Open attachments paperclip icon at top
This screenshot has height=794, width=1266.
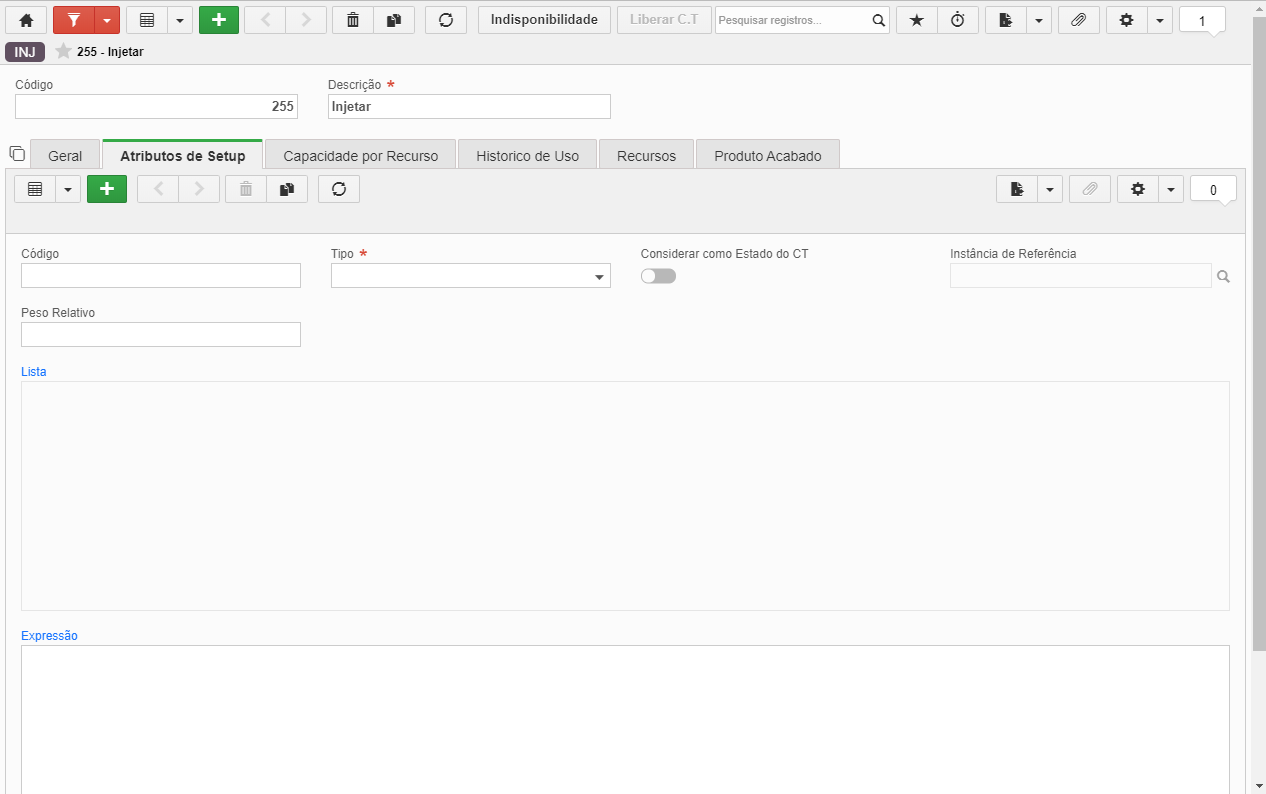[1078, 20]
